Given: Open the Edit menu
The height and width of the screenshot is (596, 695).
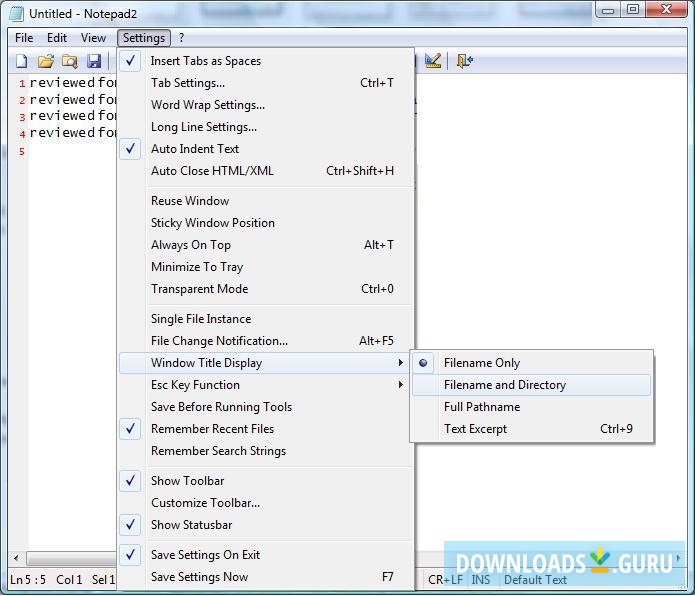Looking at the screenshot, I should 57,38.
